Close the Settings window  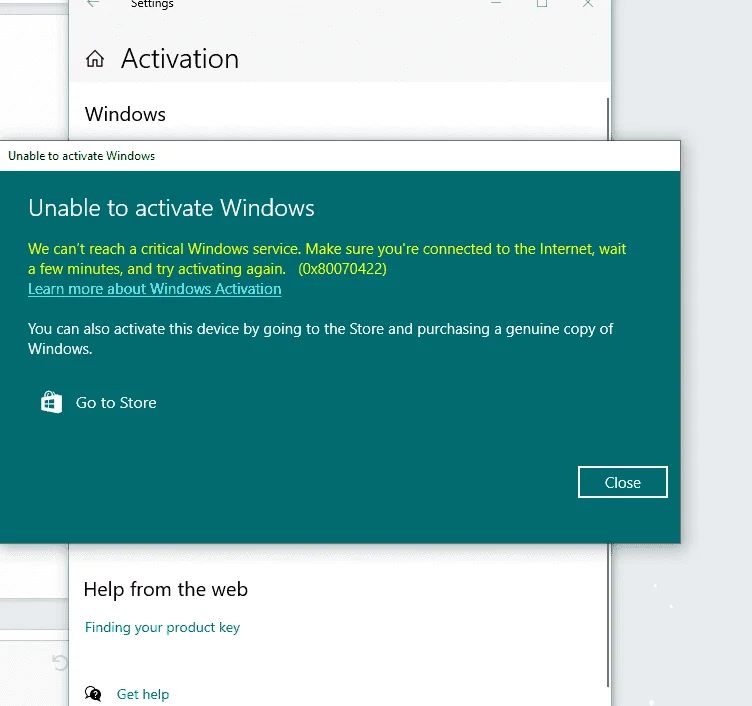tap(588, 3)
